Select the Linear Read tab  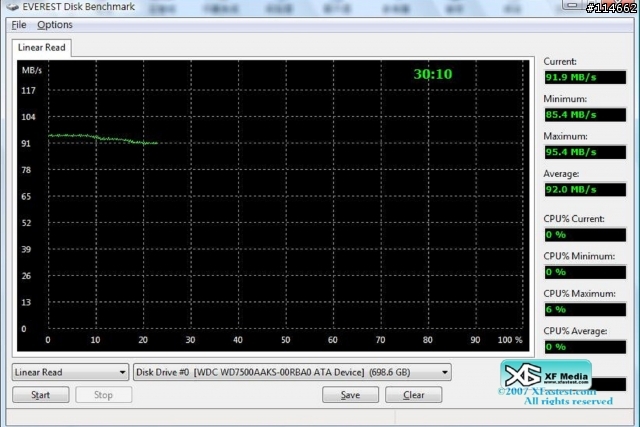[x=42, y=47]
